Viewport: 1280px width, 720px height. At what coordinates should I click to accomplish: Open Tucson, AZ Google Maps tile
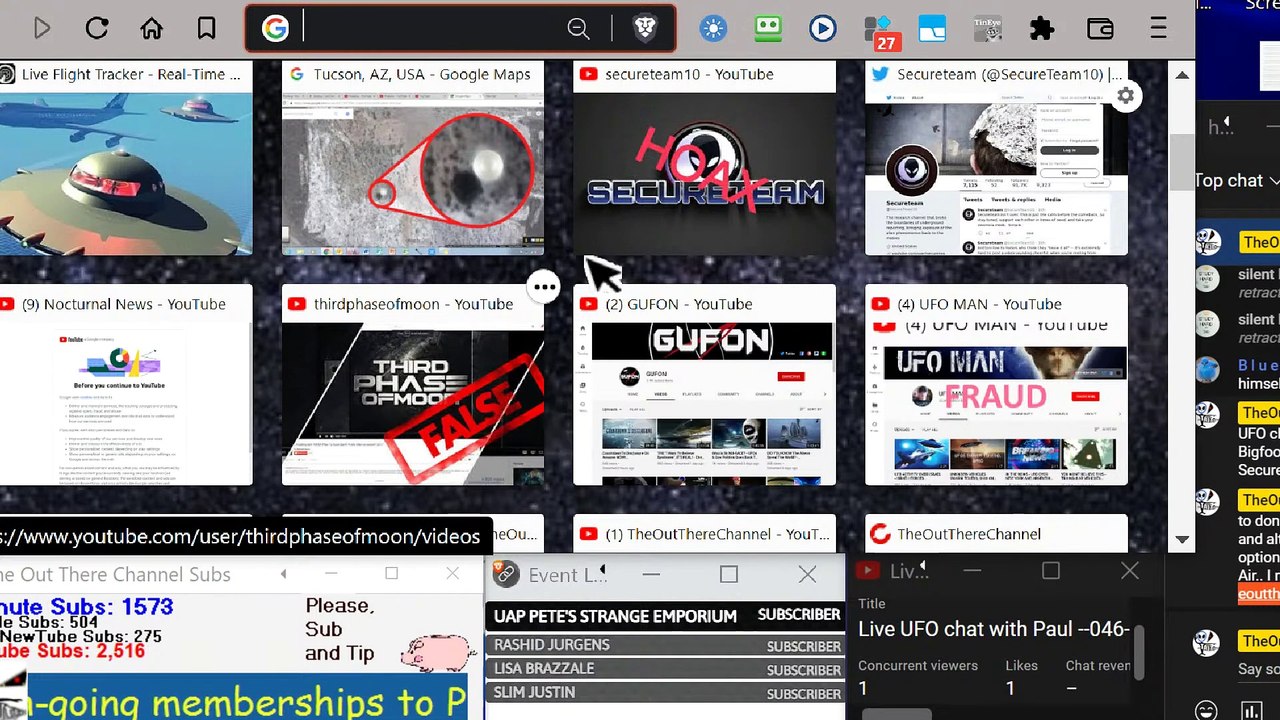click(413, 159)
